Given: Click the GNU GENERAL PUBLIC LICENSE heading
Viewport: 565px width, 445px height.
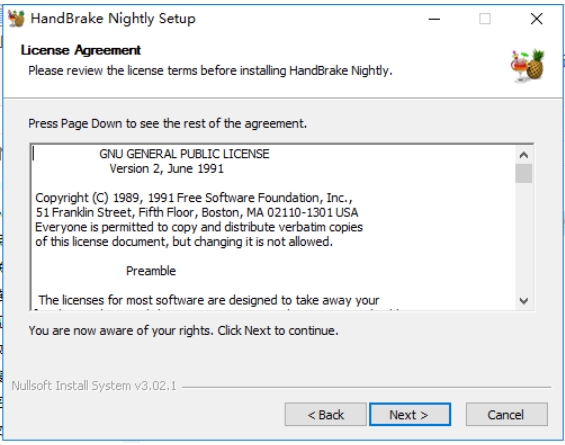Looking at the screenshot, I should tap(184, 154).
